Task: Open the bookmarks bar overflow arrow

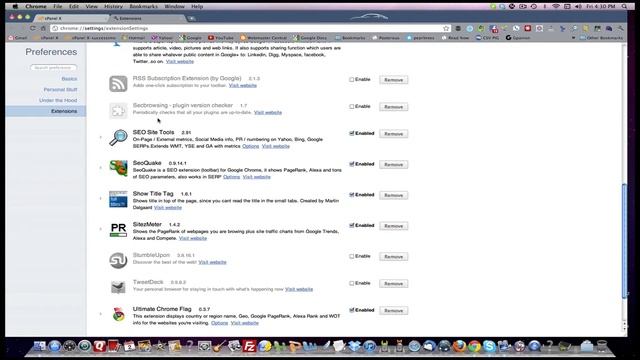Action: 573,38
